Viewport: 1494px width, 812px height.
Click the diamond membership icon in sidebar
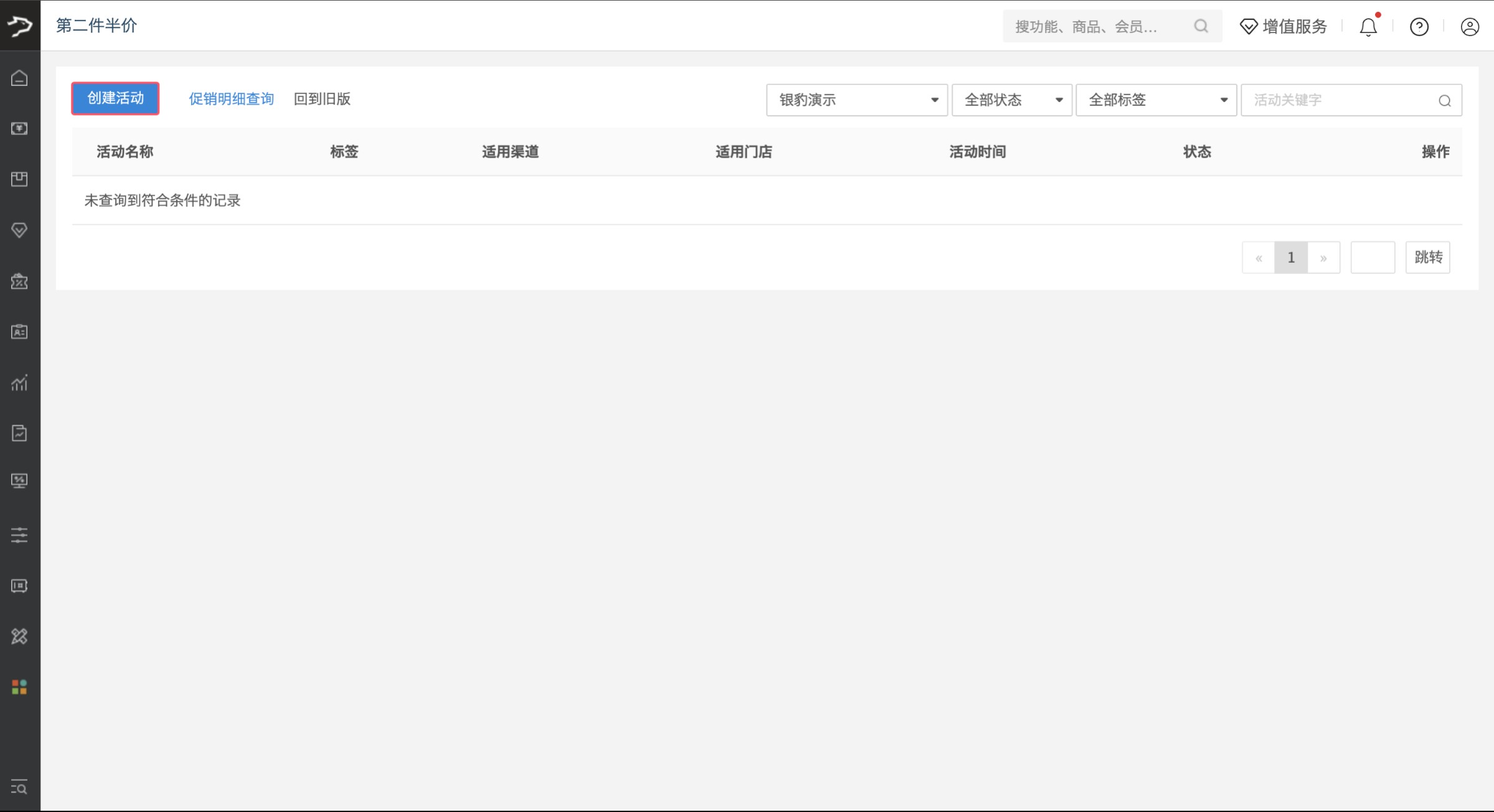click(x=19, y=230)
